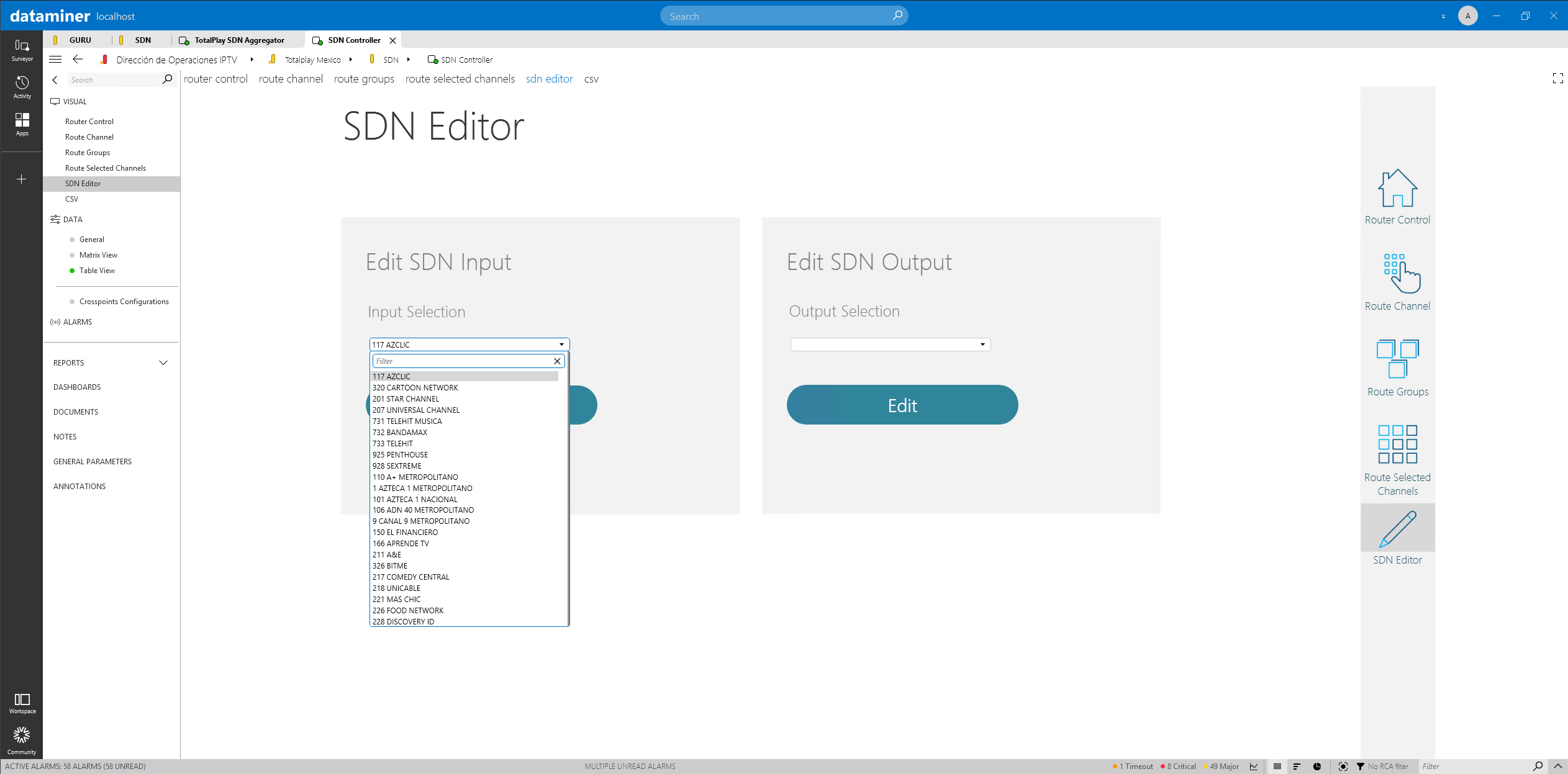Open the route groups page tab
This screenshot has width=1568, height=774.
click(x=364, y=79)
